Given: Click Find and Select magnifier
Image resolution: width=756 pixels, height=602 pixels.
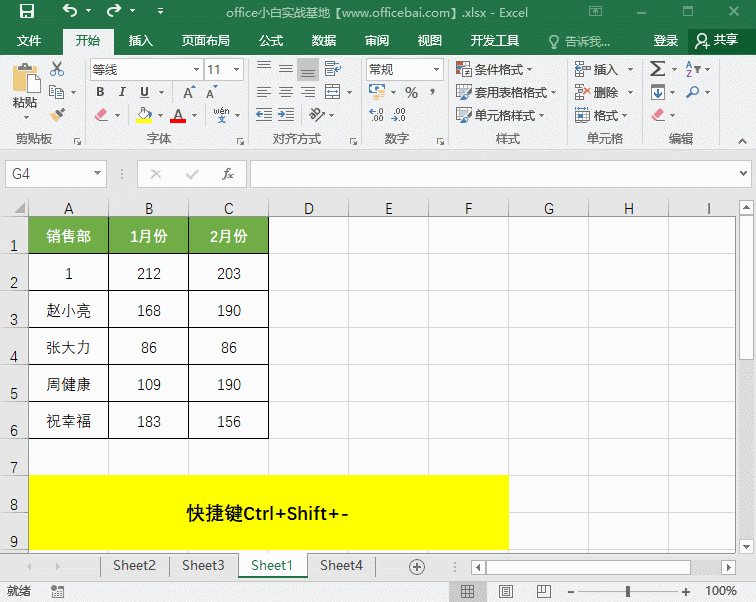Looking at the screenshot, I should coord(693,92).
